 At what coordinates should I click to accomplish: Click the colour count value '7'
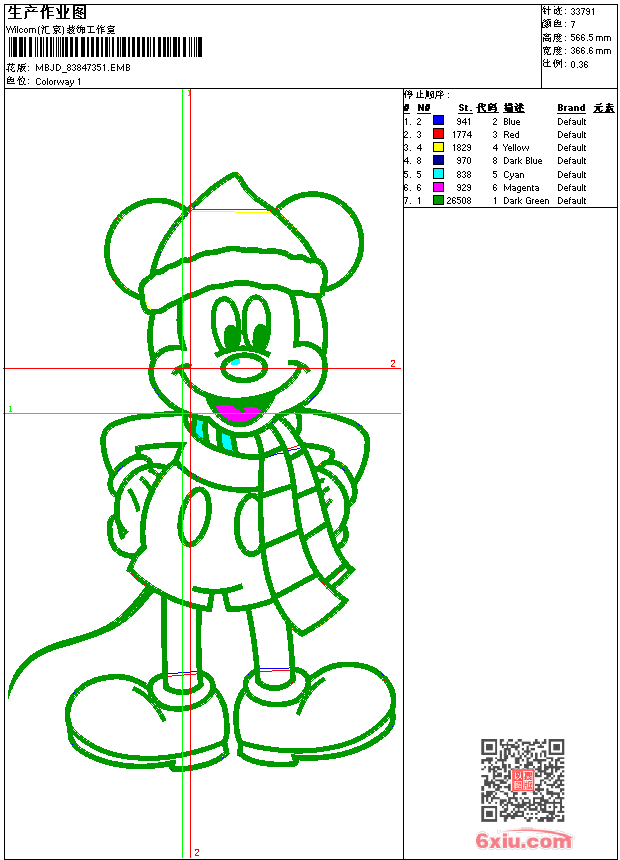click(573, 25)
